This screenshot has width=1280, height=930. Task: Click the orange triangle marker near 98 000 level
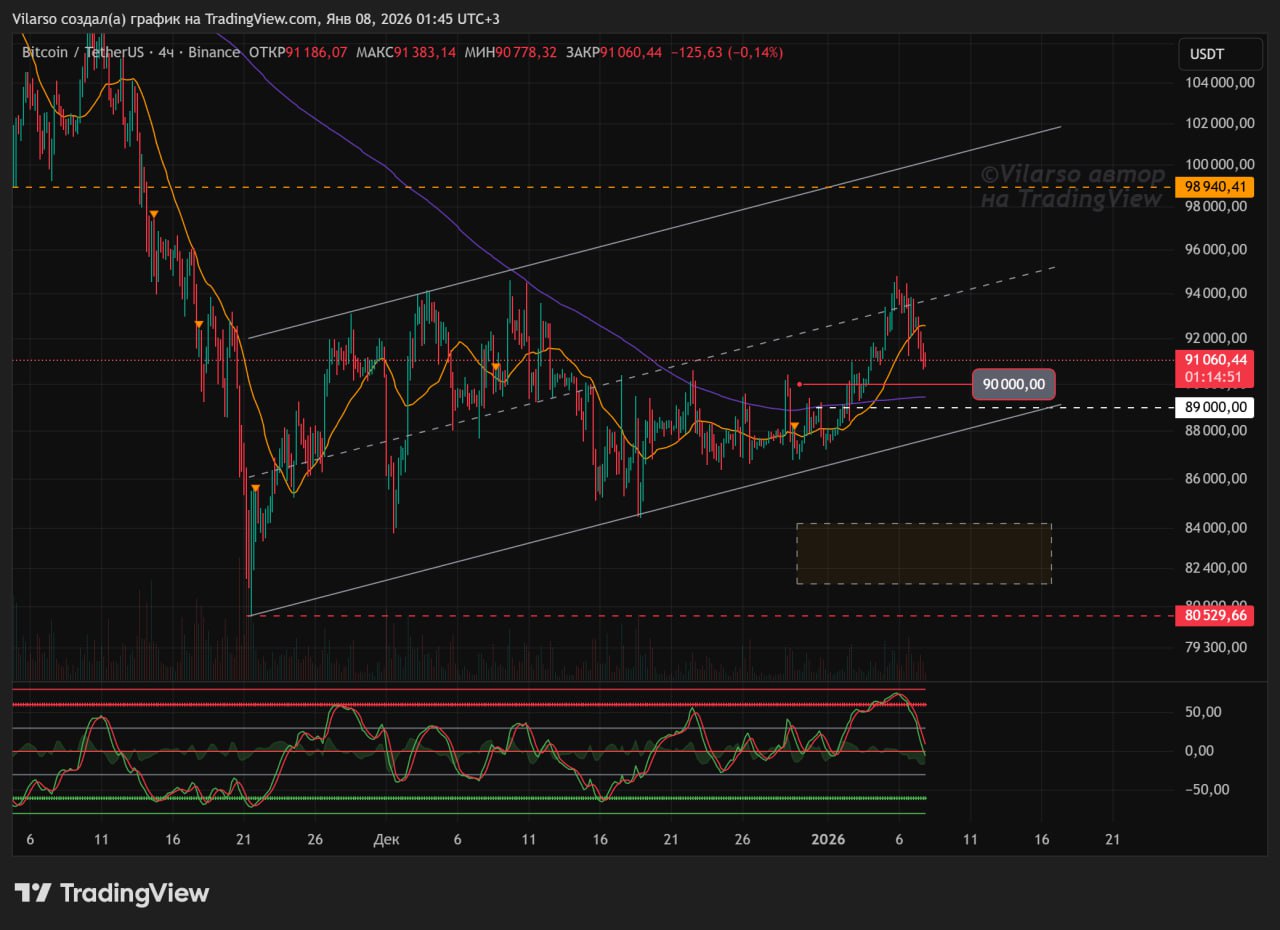154,215
